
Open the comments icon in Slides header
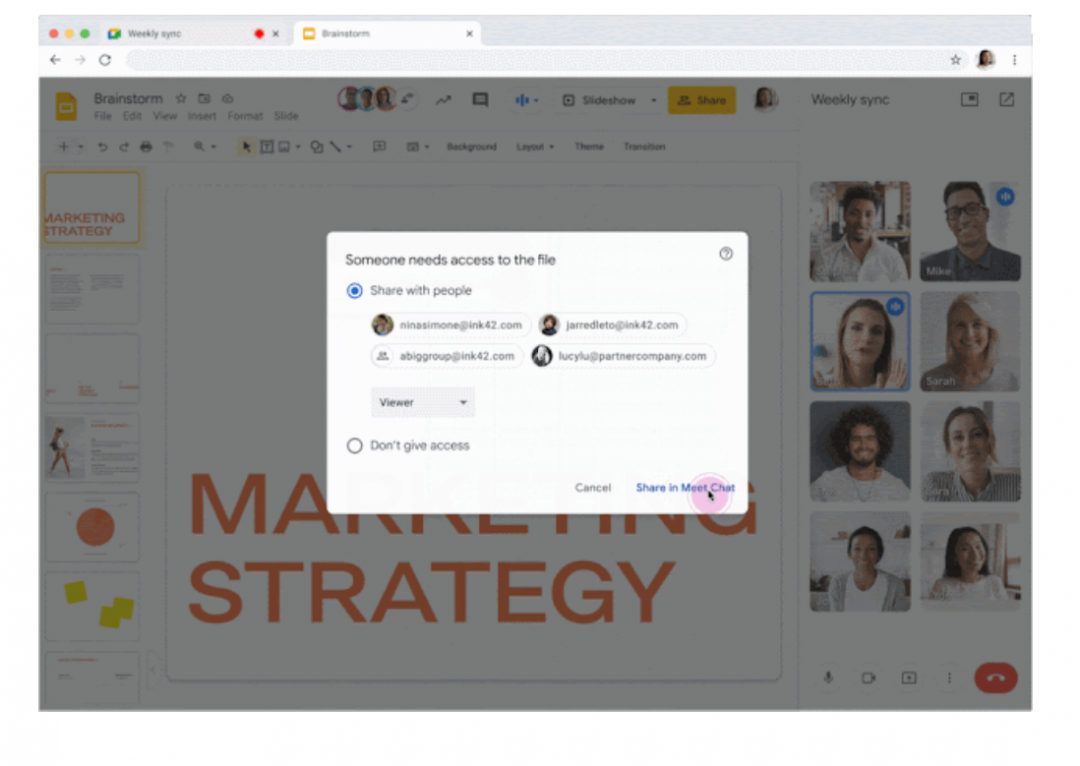(x=480, y=101)
